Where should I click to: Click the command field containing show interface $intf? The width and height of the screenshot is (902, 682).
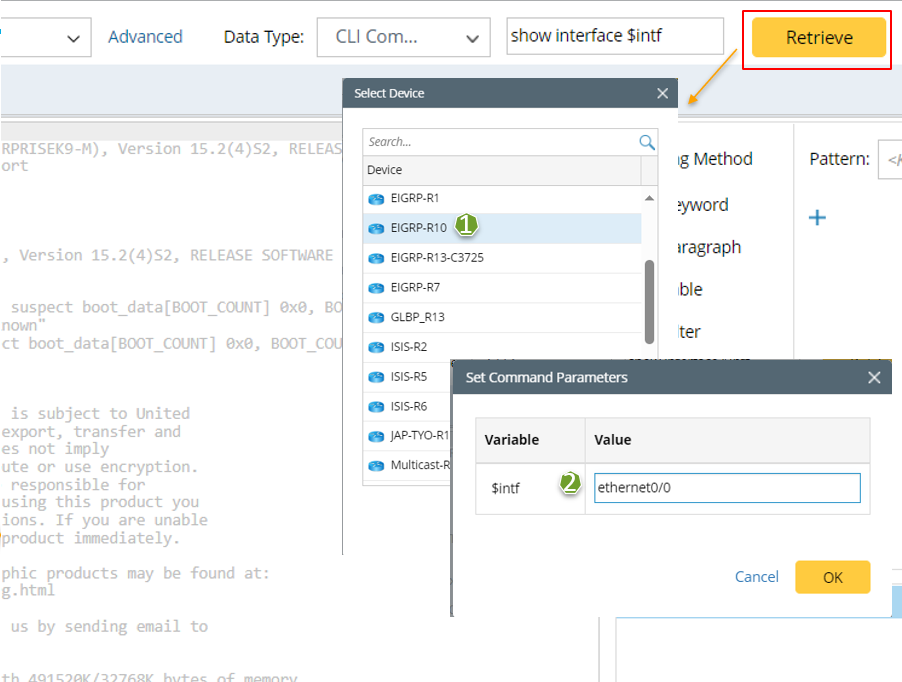pyautogui.click(x=614, y=36)
